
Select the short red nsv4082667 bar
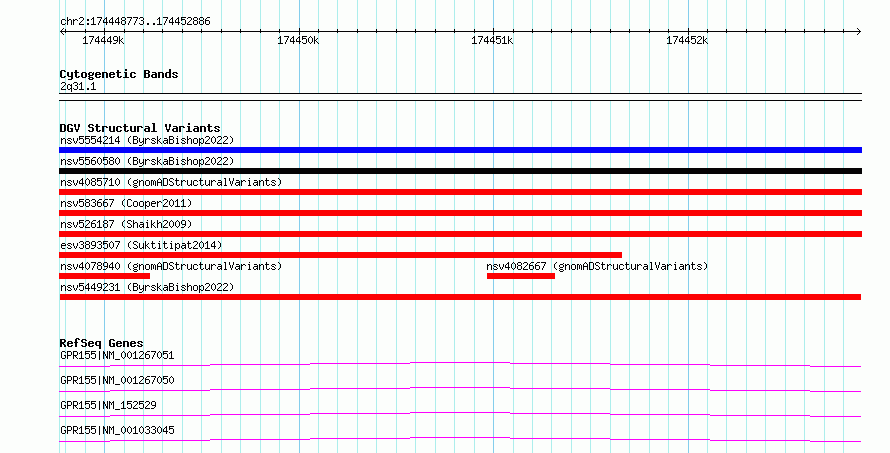(520, 276)
